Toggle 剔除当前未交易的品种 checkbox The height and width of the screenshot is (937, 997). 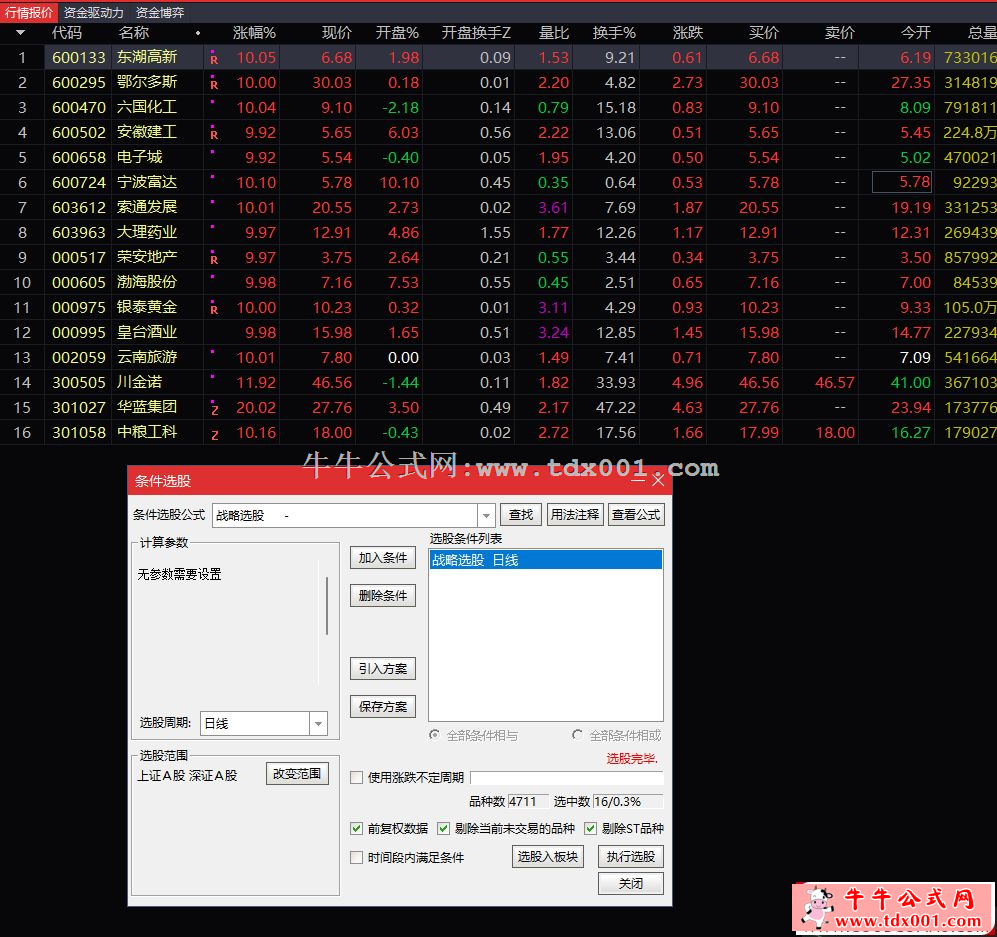click(443, 828)
